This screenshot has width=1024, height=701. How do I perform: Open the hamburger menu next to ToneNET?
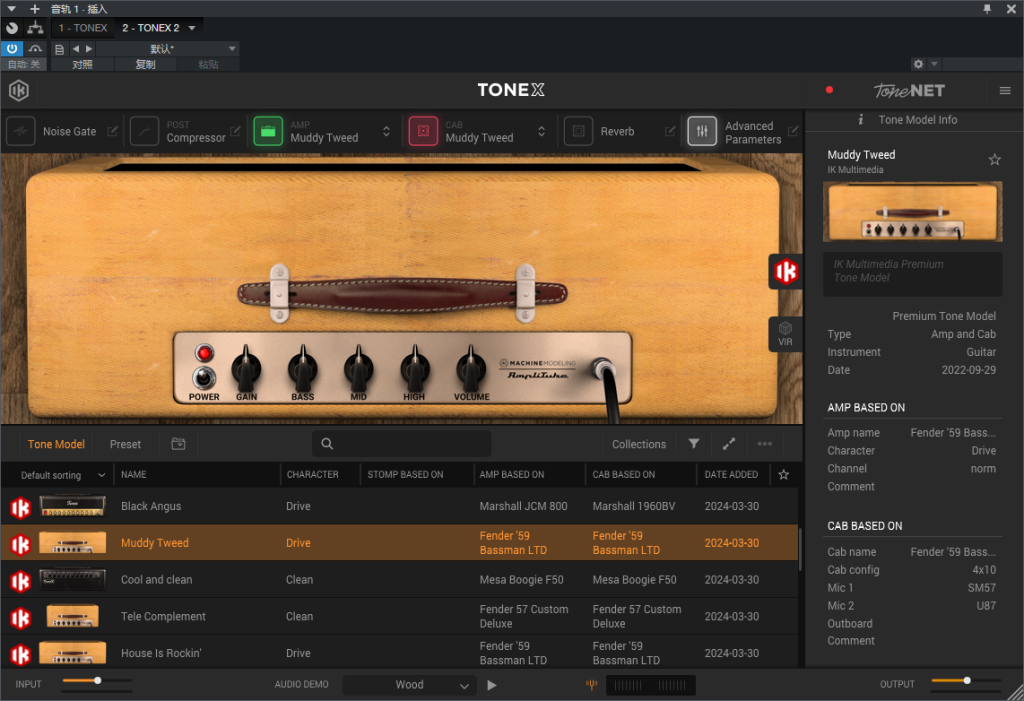[1004, 90]
